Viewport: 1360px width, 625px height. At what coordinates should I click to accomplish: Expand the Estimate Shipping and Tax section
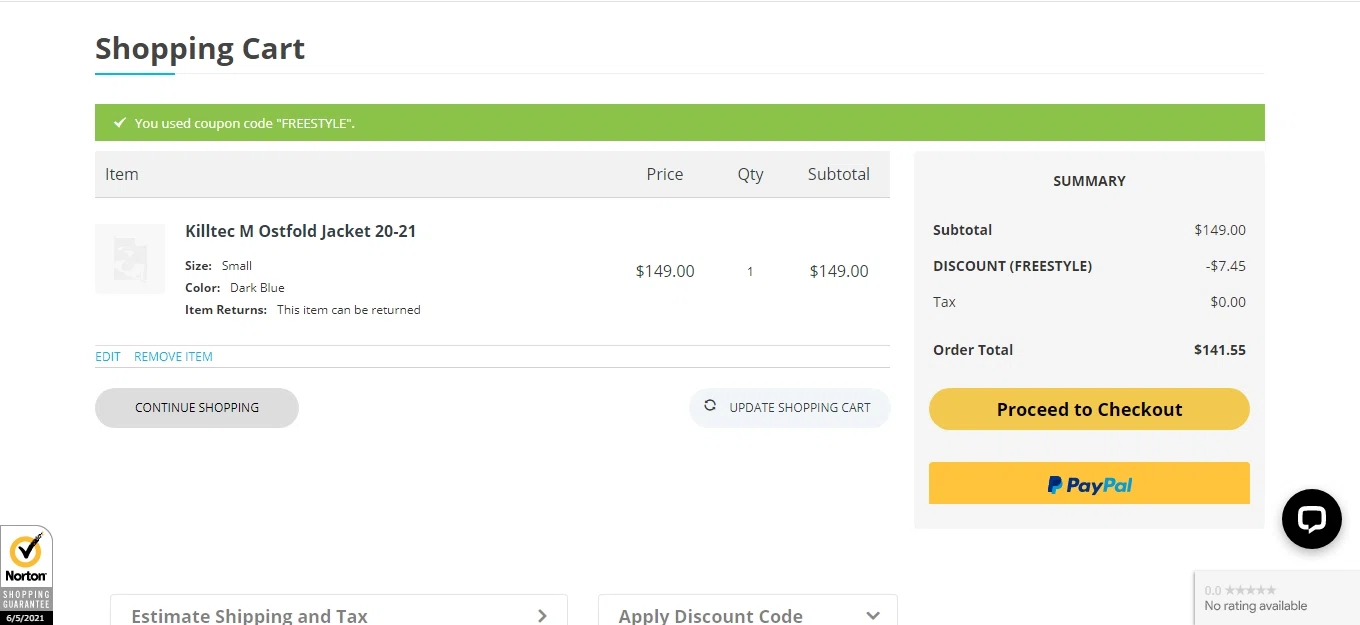pos(250,616)
